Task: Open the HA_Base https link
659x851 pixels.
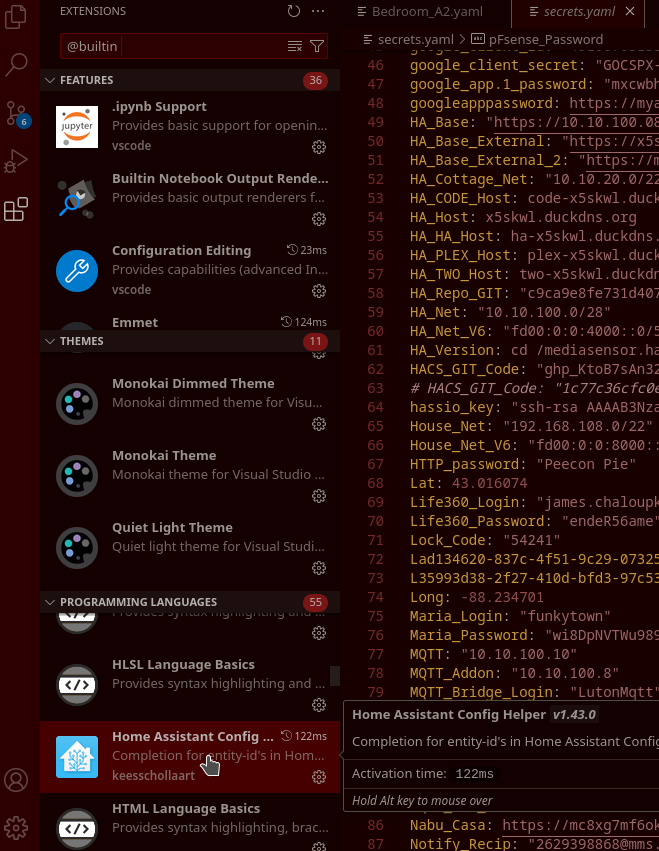Action: point(576,122)
